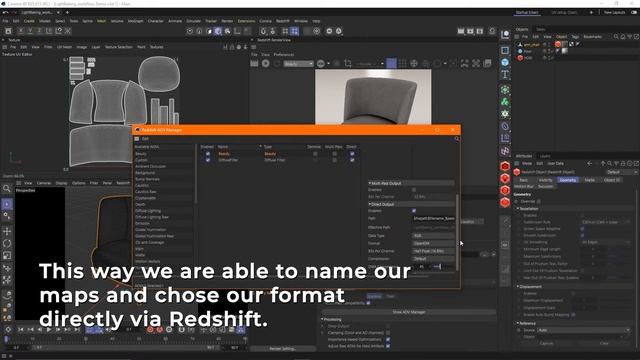Open the Format dropdown showing OpenEXR

pyautogui.click(x=433, y=243)
